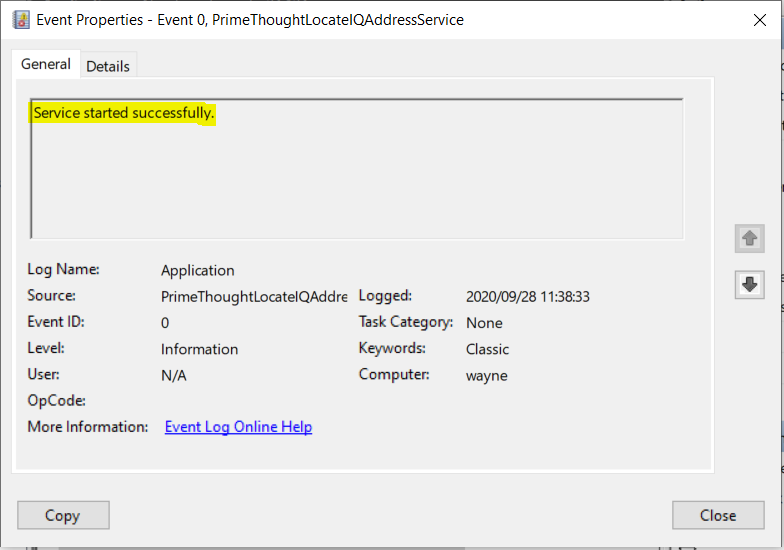
Task: Select the Log Name value 'Application'
Action: coord(198,271)
